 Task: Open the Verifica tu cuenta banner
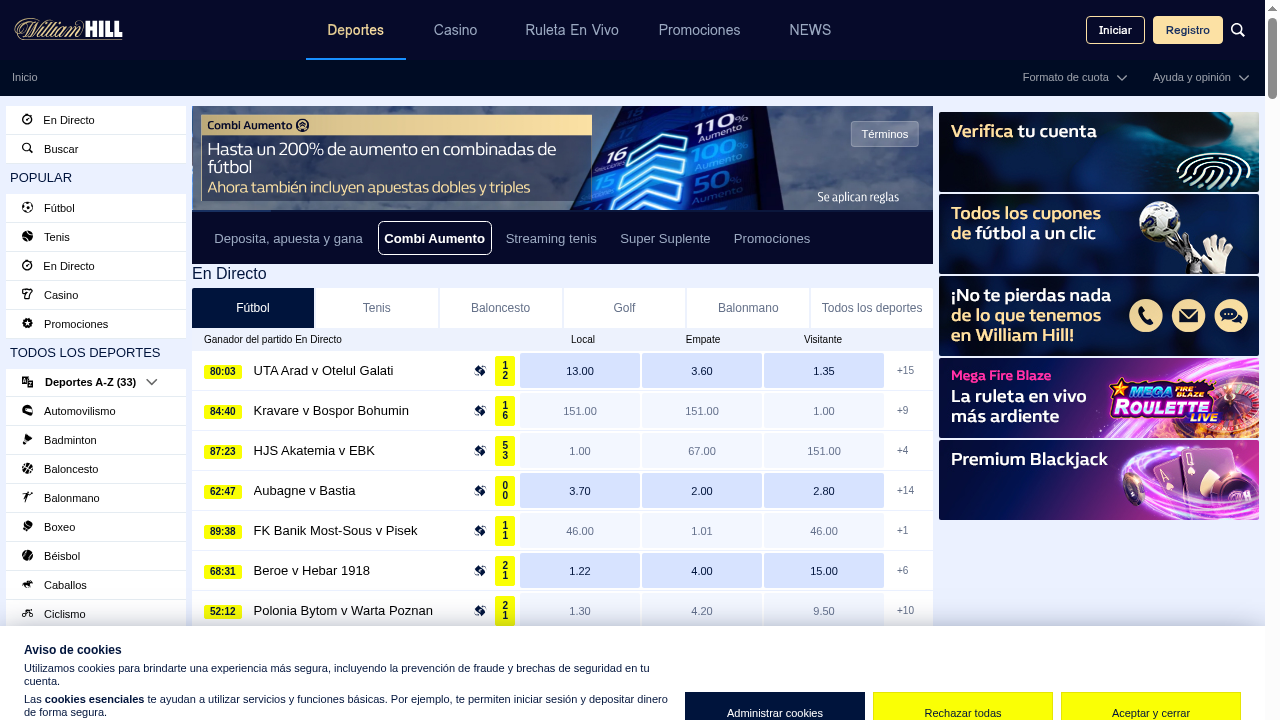click(1099, 152)
